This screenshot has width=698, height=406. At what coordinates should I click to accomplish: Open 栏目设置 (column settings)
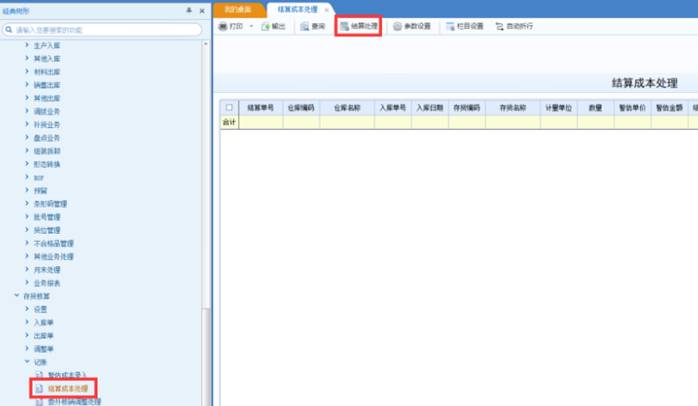(464, 26)
